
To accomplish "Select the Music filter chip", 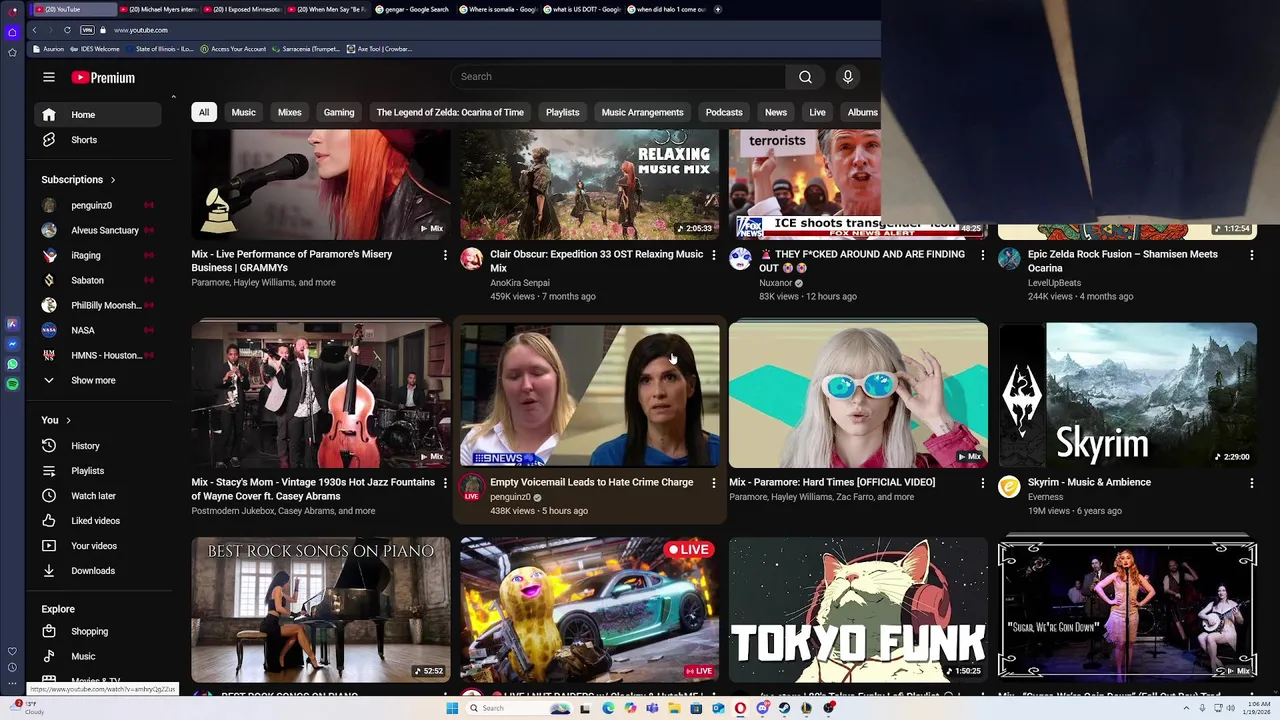I will (244, 112).
